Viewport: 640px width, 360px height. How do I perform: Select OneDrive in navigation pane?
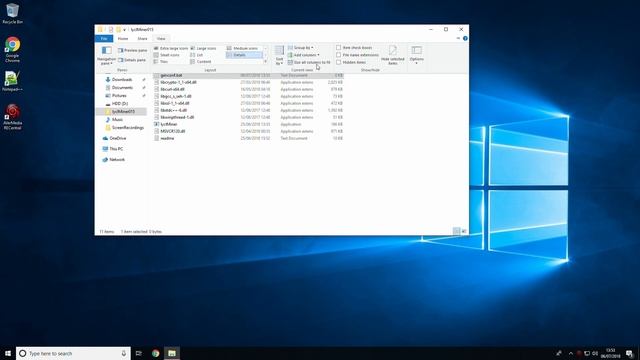click(x=118, y=138)
